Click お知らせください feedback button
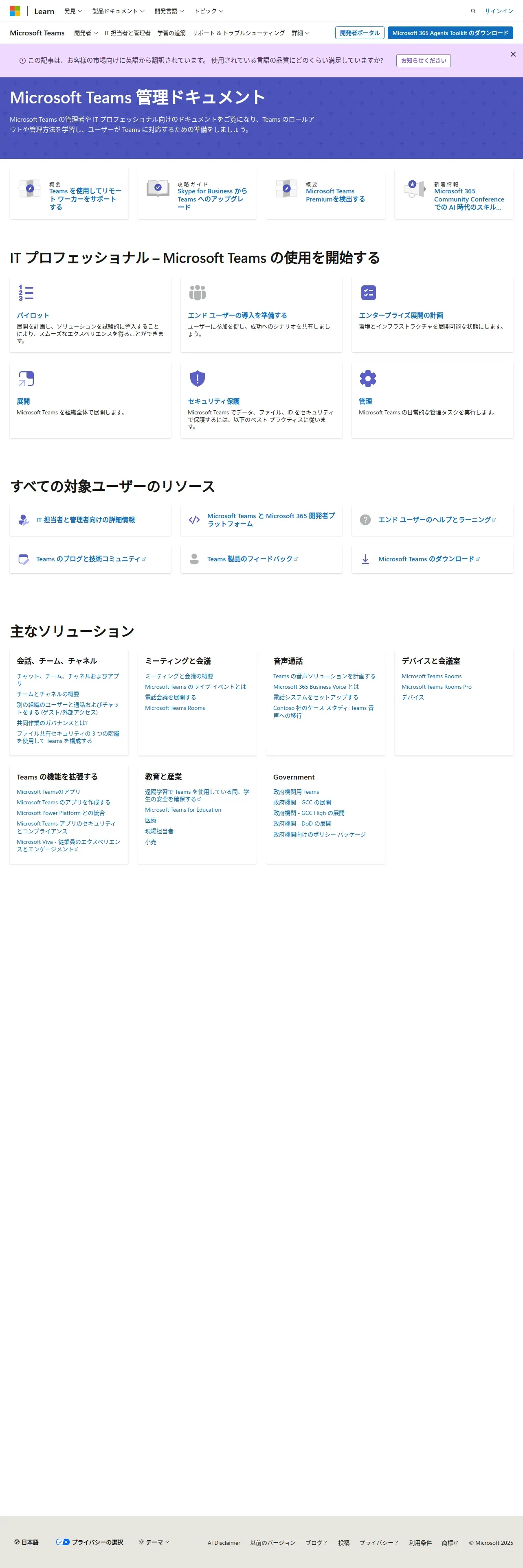This screenshot has width=523, height=1568. coord(423,61)
